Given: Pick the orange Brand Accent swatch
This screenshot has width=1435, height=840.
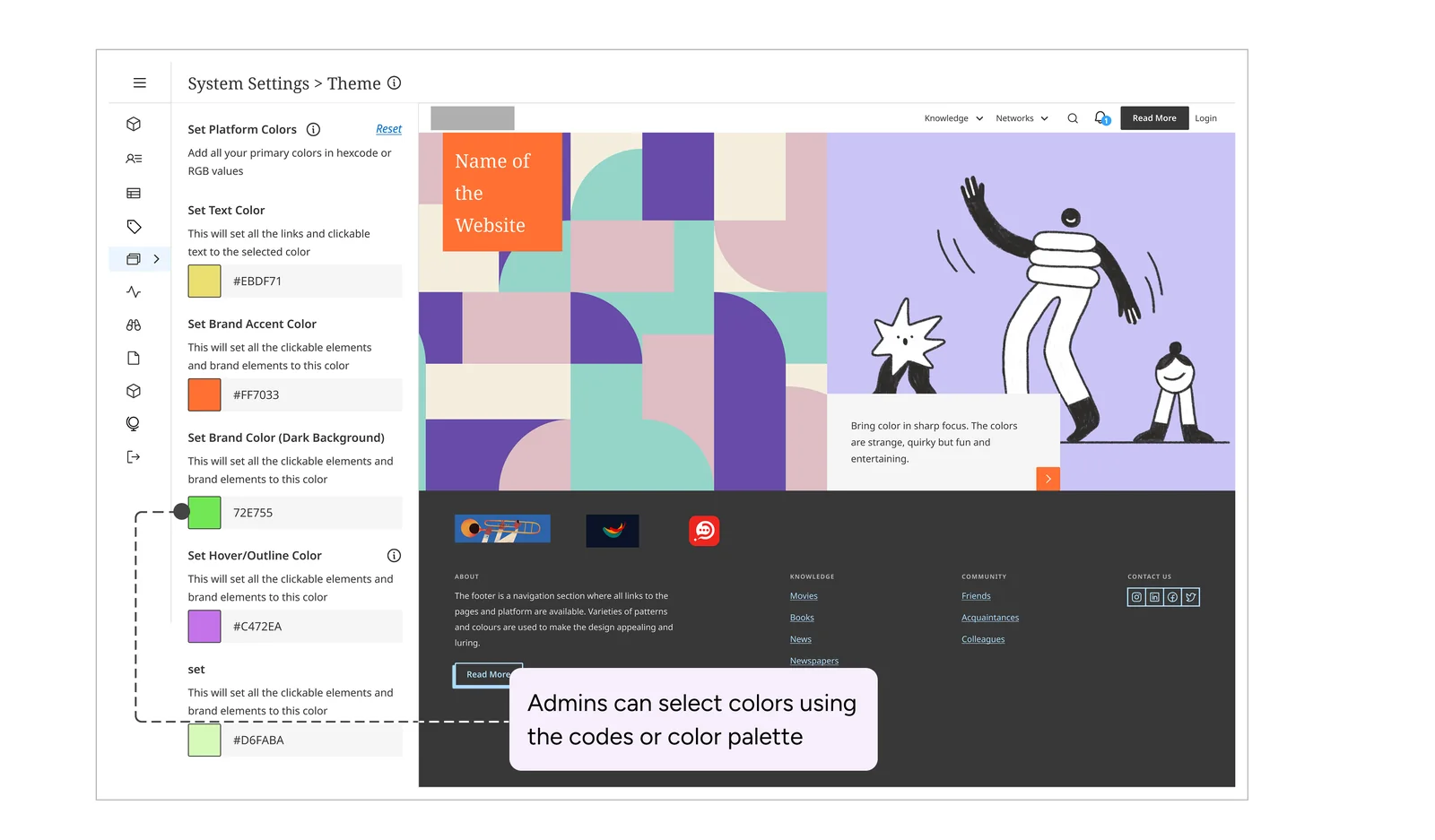Looking at the screenshot, I should click(x=204, y=395).
